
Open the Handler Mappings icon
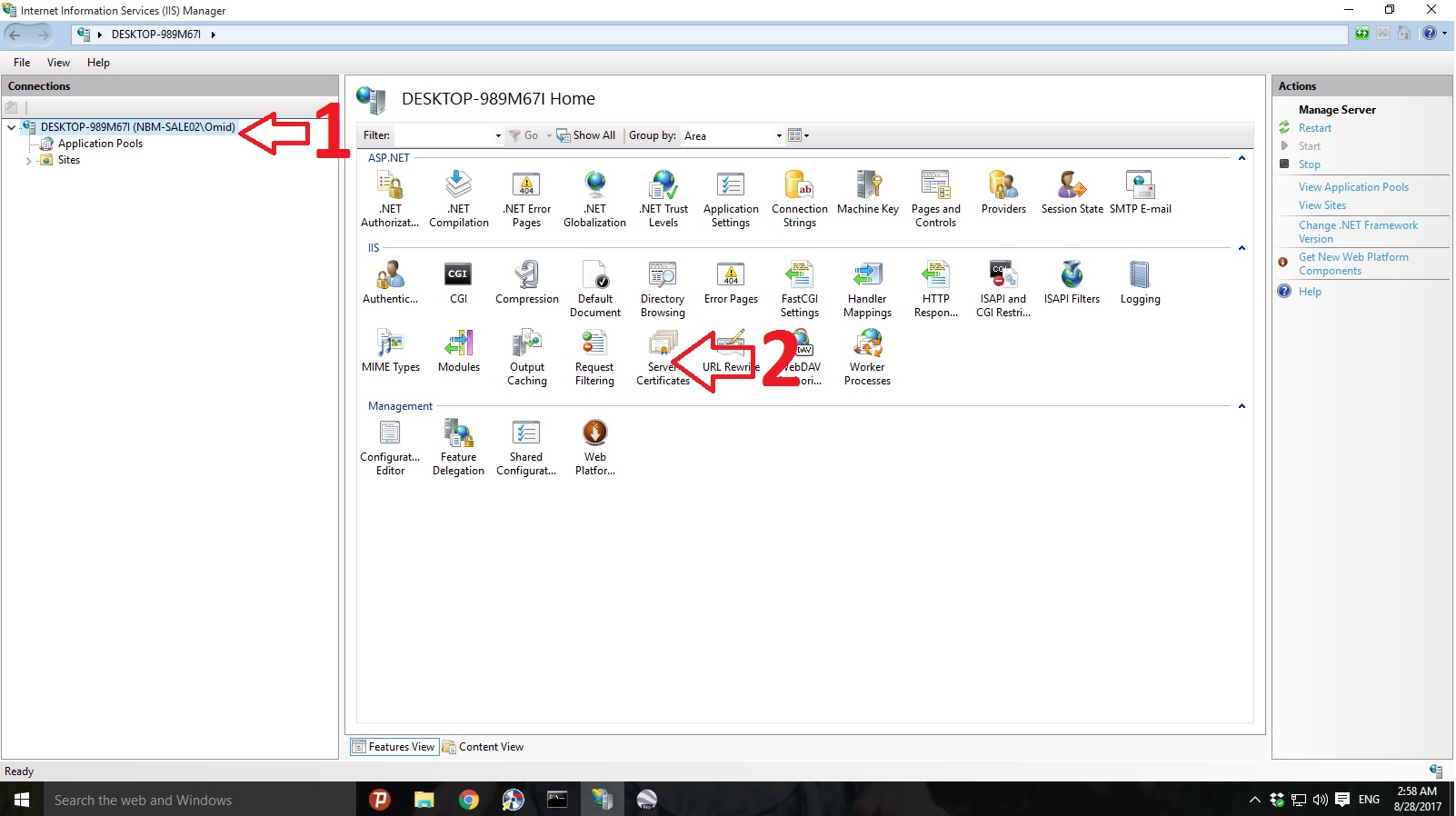(x=867, y=289)
